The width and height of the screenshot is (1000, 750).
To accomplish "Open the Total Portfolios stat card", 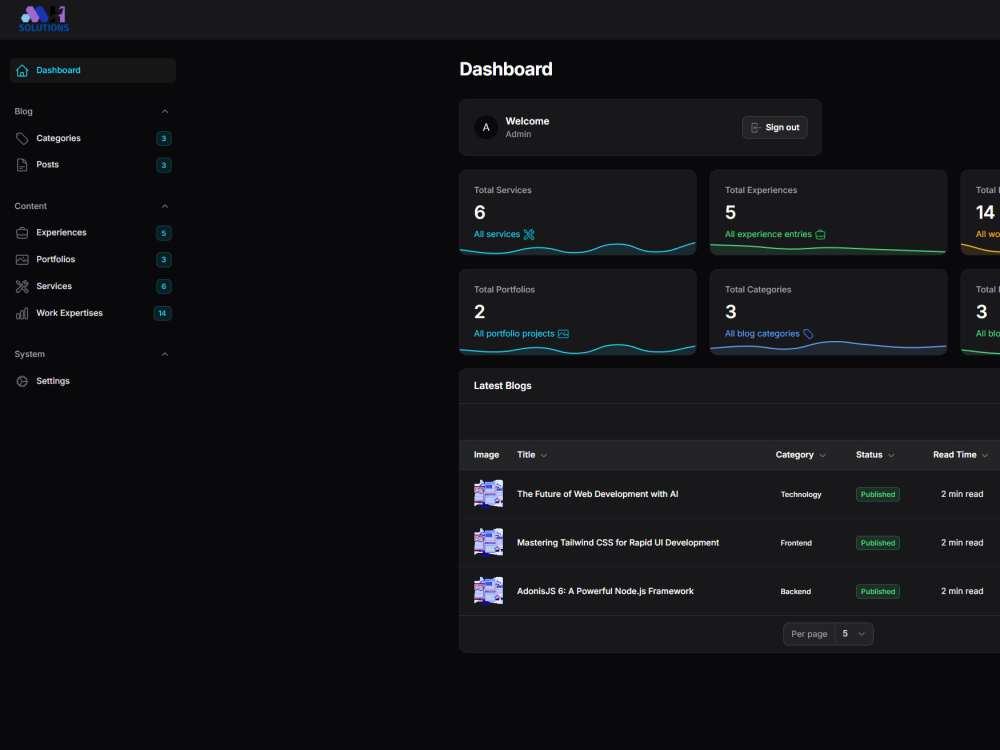I will 578,312.
